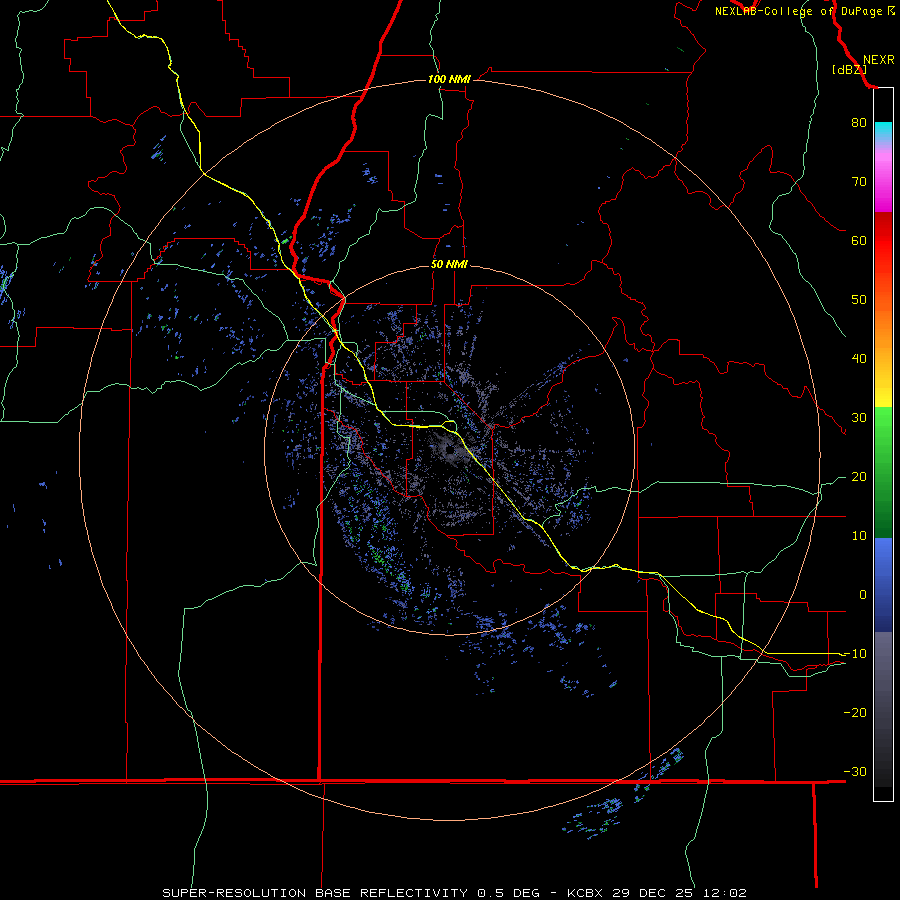Click the [dBZ] unit label
Screen dimensions: 900x900
point(849,70)
